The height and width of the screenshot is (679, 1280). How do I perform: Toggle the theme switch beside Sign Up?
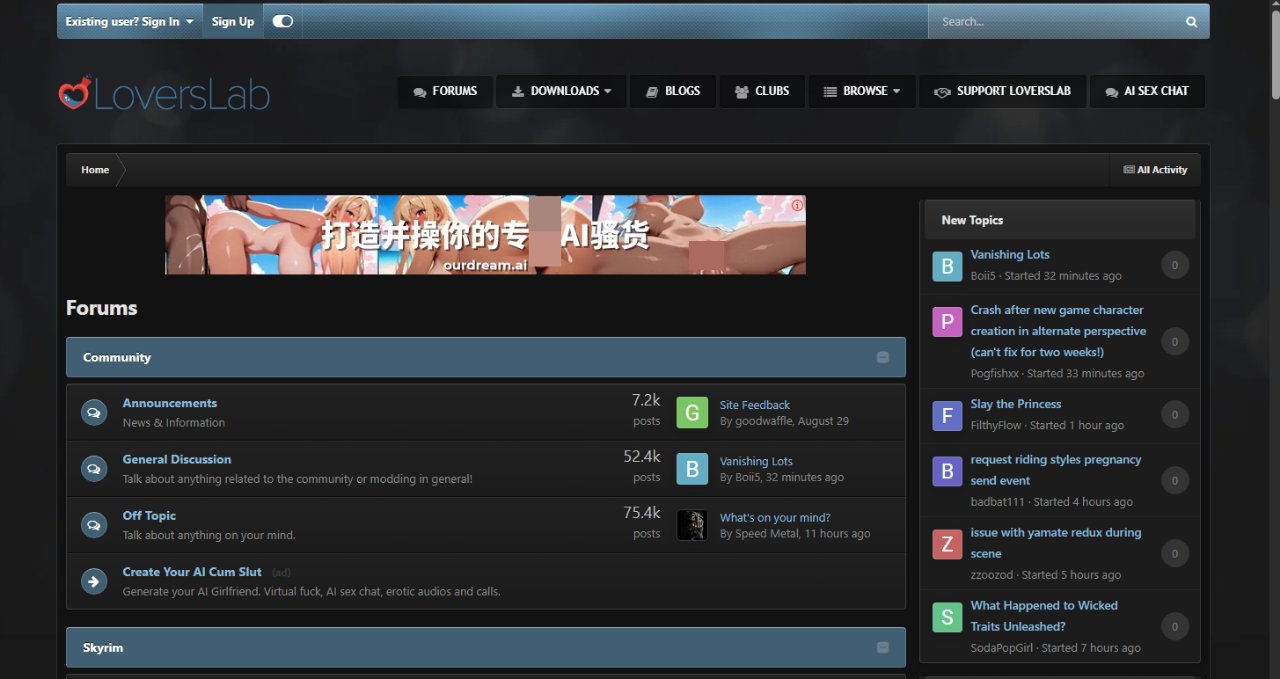(x=282, y=21)
